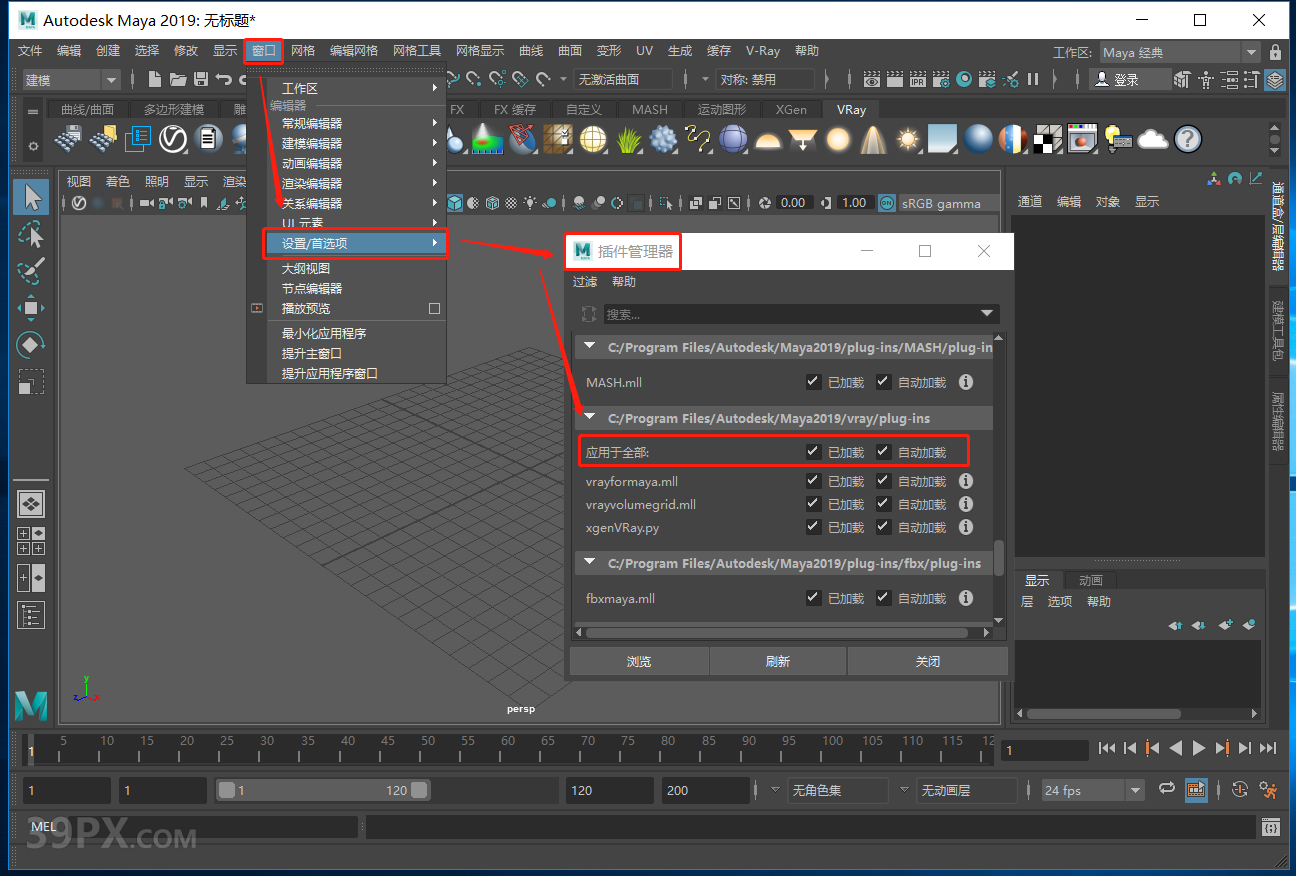Toggle the sRGB gamma ON button

886,202
